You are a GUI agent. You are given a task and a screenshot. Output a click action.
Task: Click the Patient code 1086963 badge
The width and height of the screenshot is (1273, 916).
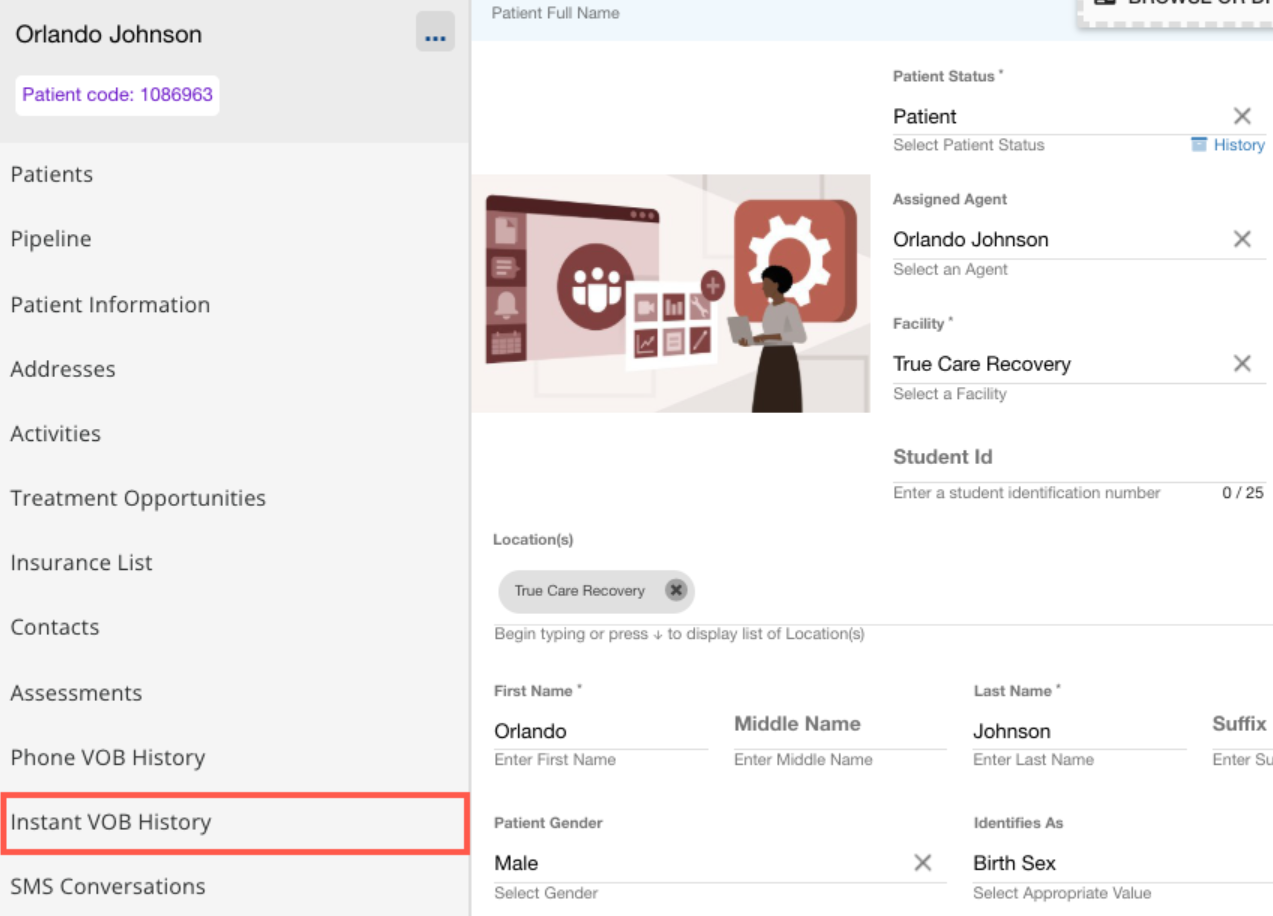click(x=118, y=95)
